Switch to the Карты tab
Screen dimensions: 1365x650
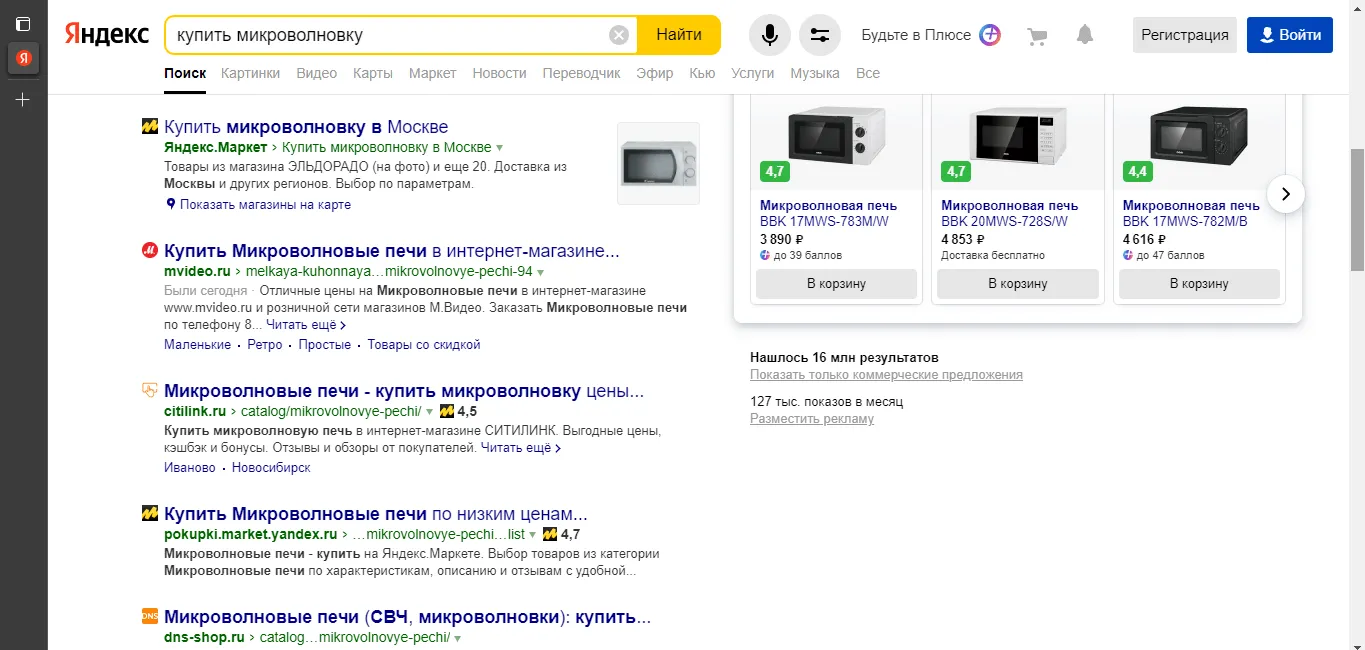(373, 73)
